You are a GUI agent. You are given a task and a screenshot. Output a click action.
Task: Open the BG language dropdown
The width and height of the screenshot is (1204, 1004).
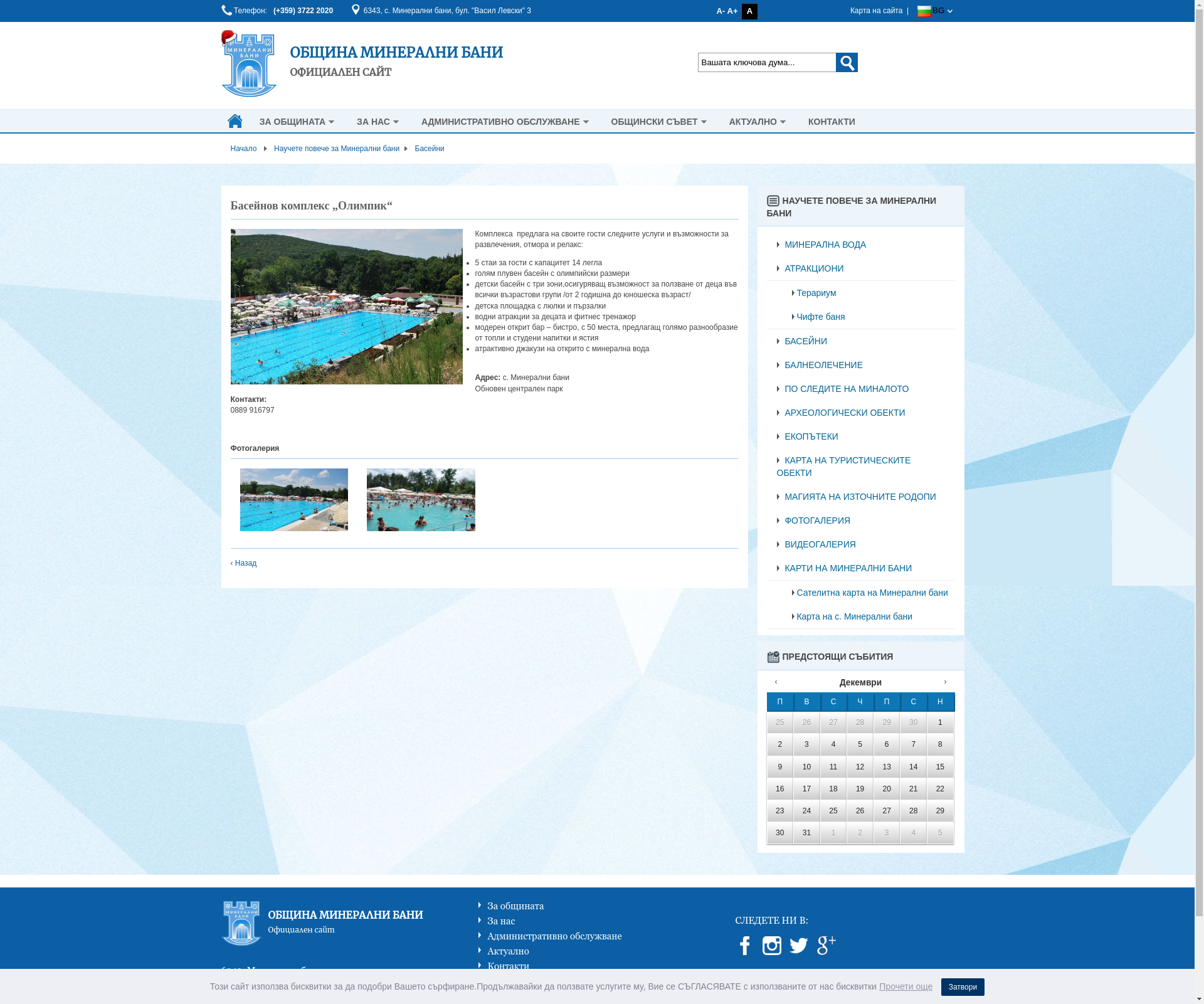935,11
